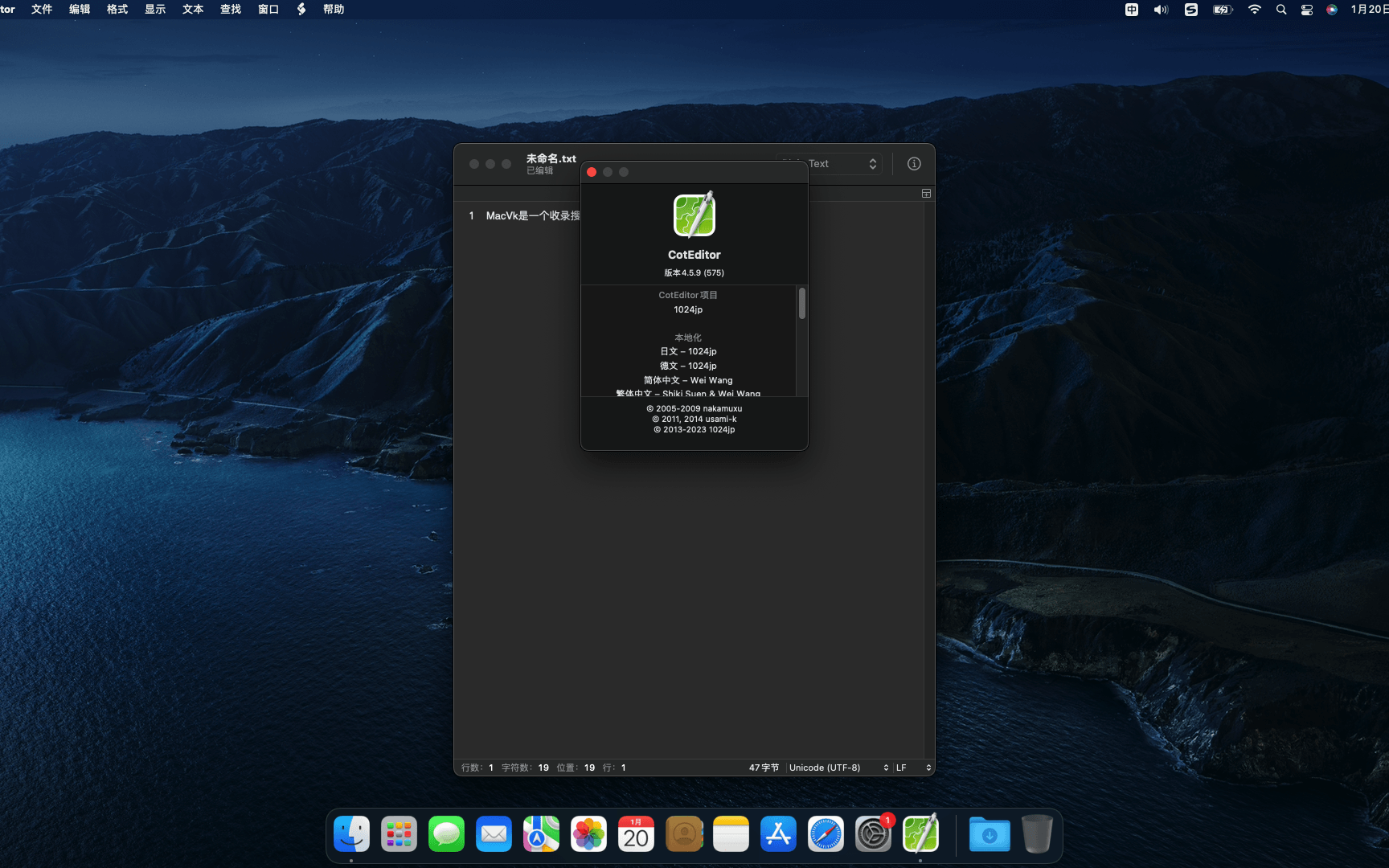Close the CotEditor about window
This screenshot has height=868, width=1389.
point(592,172)
